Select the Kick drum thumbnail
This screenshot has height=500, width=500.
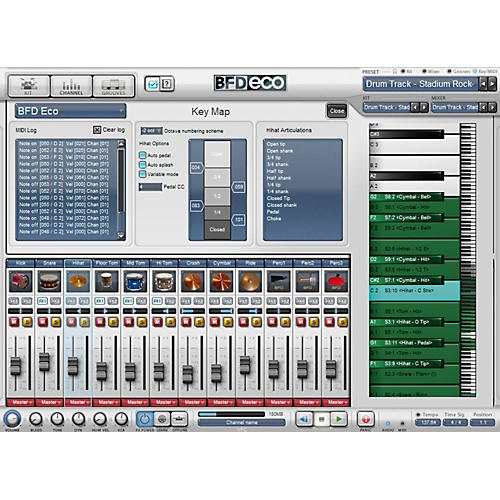[x=21, y=281]
